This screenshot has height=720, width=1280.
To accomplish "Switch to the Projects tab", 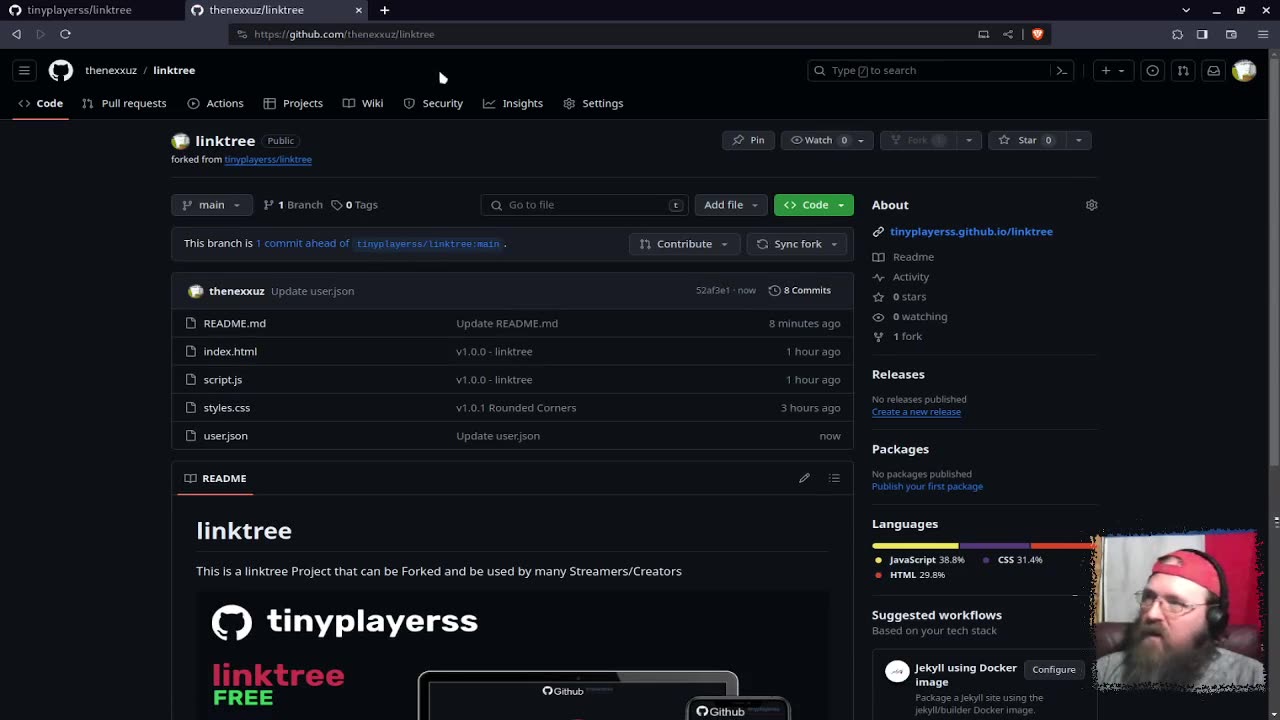I will click(x=293, y=103).
